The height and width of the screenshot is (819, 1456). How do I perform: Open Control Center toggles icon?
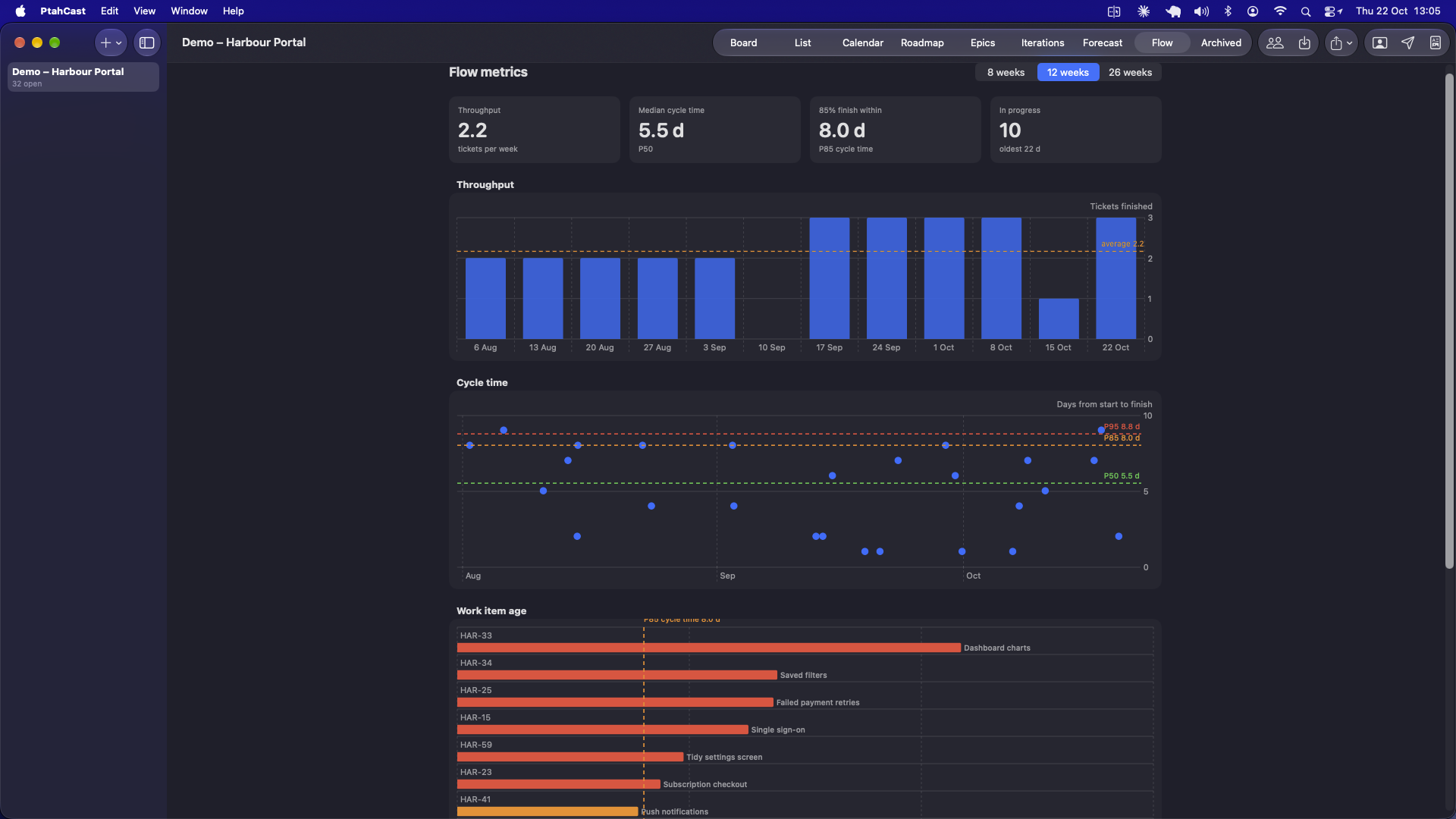1333,11
